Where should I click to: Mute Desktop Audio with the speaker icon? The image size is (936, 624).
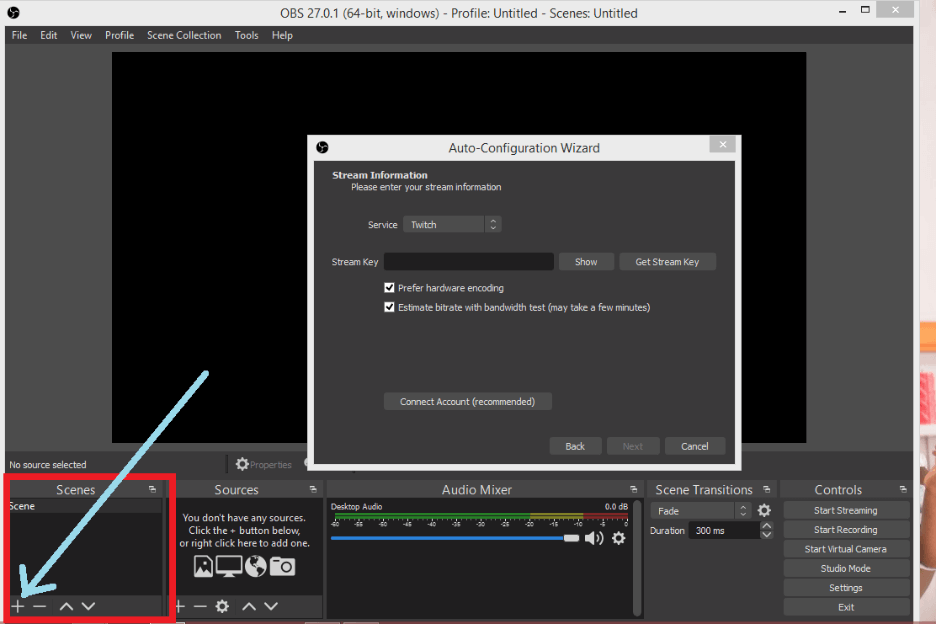pos(594,538)
